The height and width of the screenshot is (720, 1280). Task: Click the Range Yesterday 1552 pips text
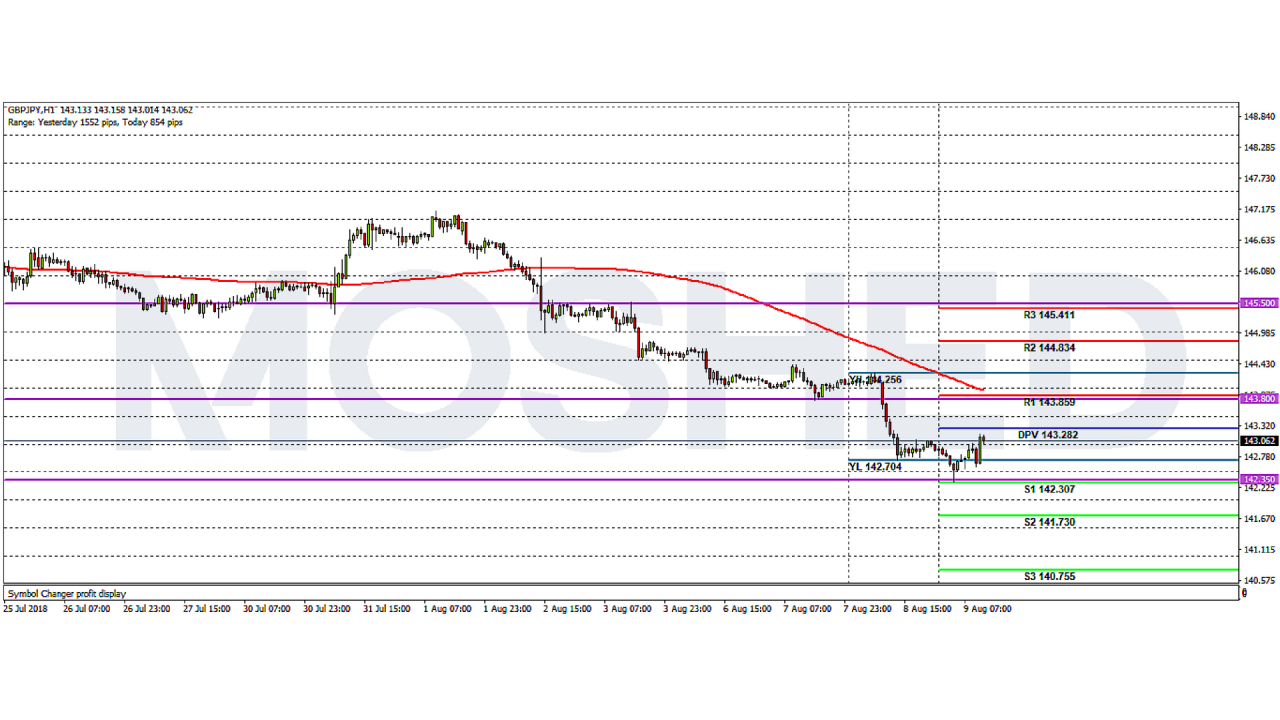coord(60,120)
